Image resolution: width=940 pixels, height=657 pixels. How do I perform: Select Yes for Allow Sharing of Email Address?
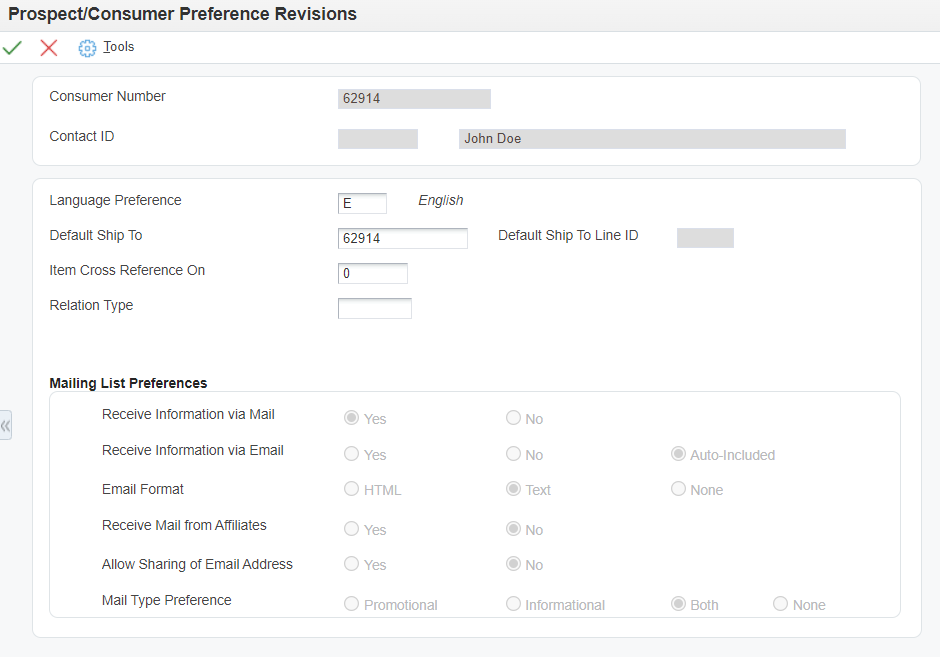coord(351,564)
